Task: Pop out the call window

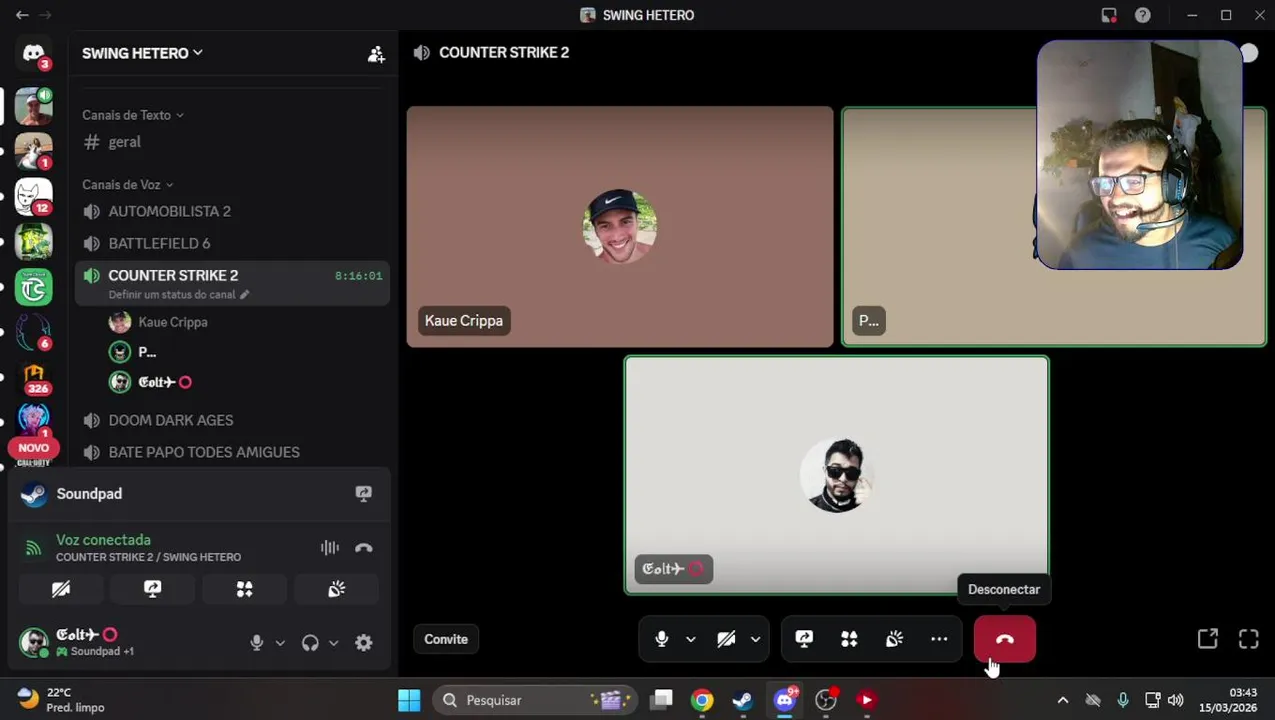Action: click(1207, 639)
